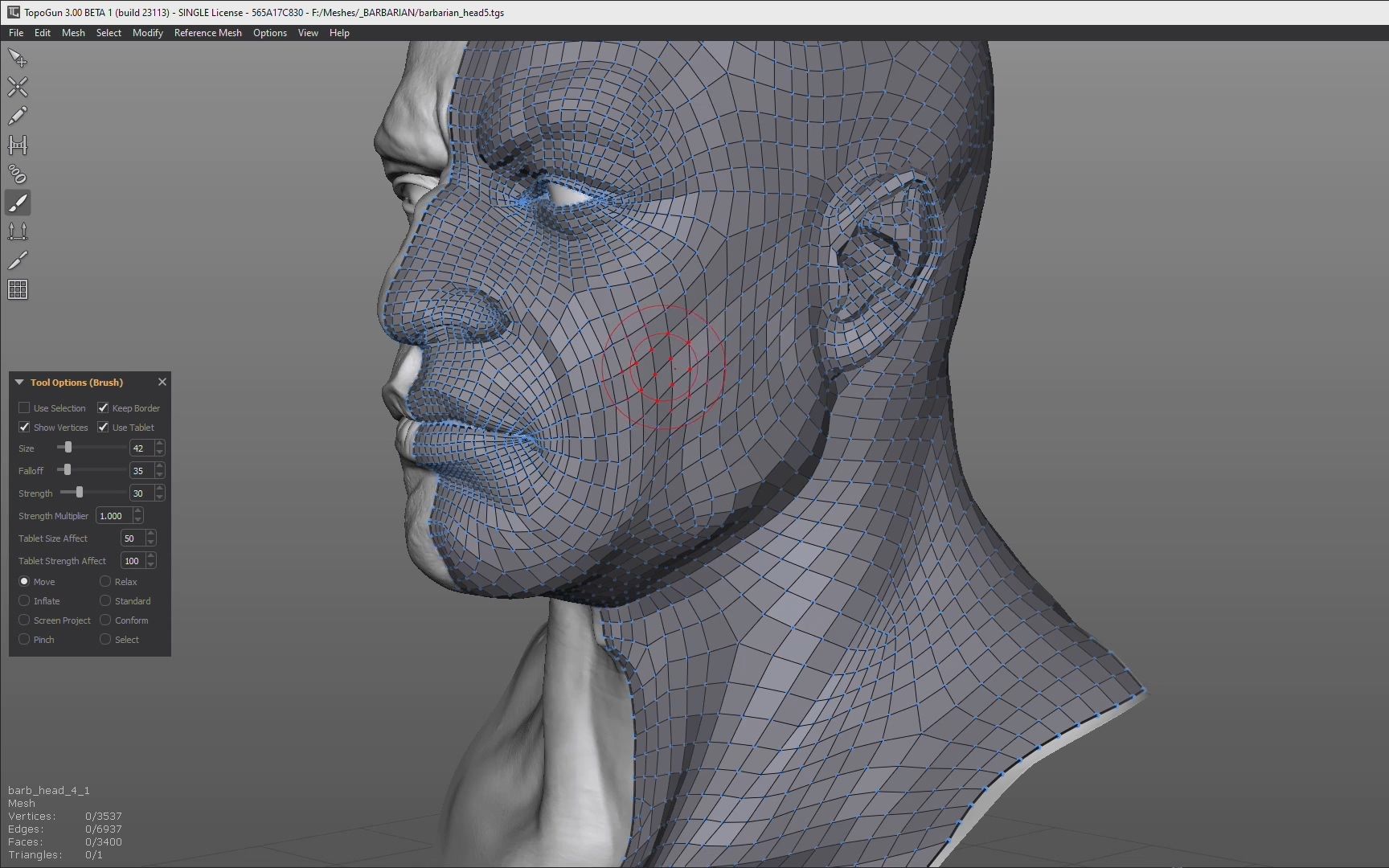Open the Modify menu
Viewport: 1389px width, 868px height.
coord(147,33)
